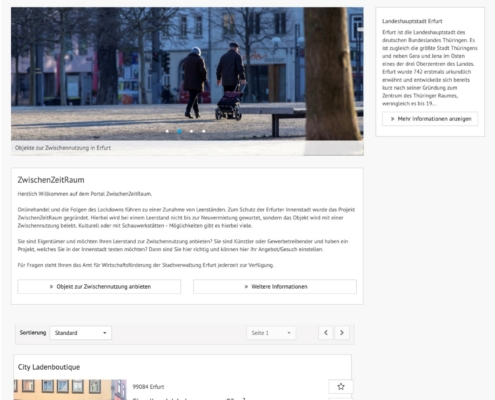This screenshot has width=495, height=400.
Task: Click the ZwischenZeitRaum heading
Action: (x=51, y=180)
